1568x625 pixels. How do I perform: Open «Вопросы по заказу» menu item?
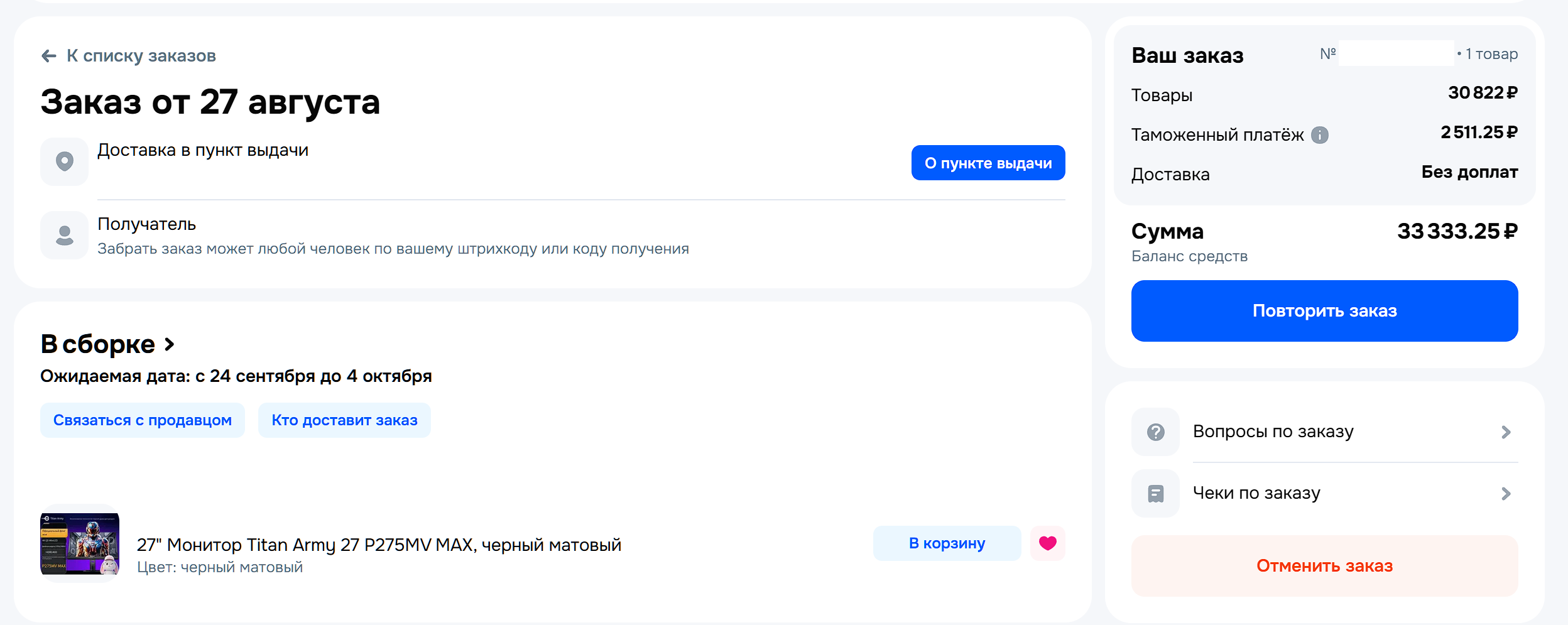click(1325, 432)
